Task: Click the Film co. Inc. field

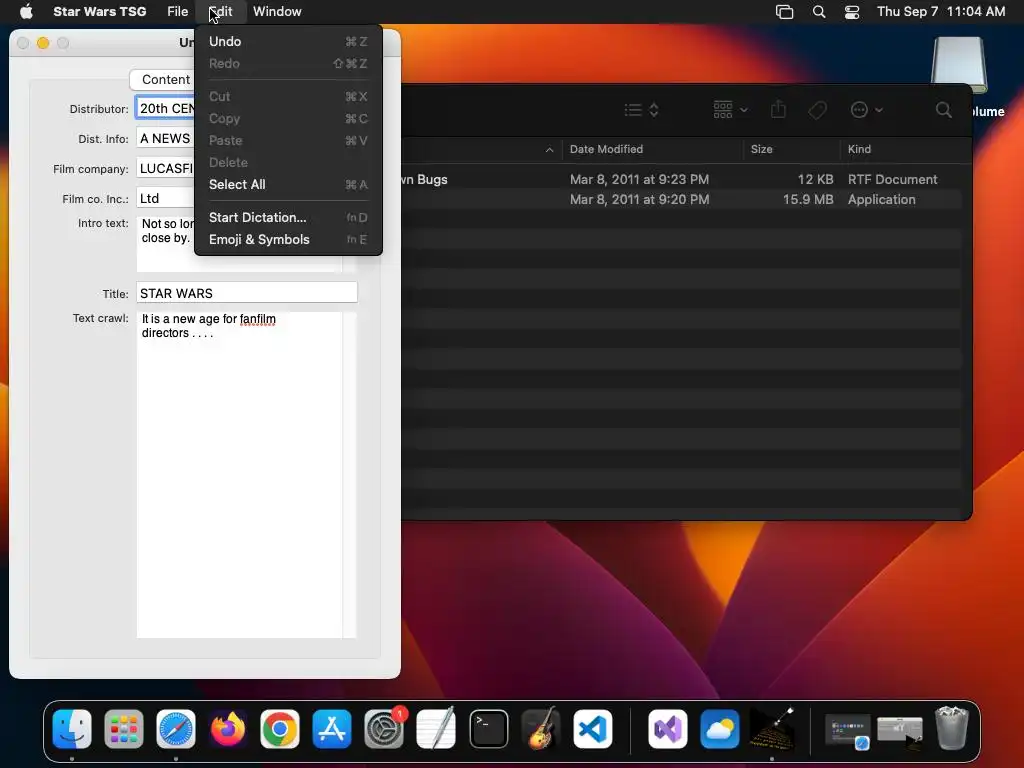Action: point(166,199)
